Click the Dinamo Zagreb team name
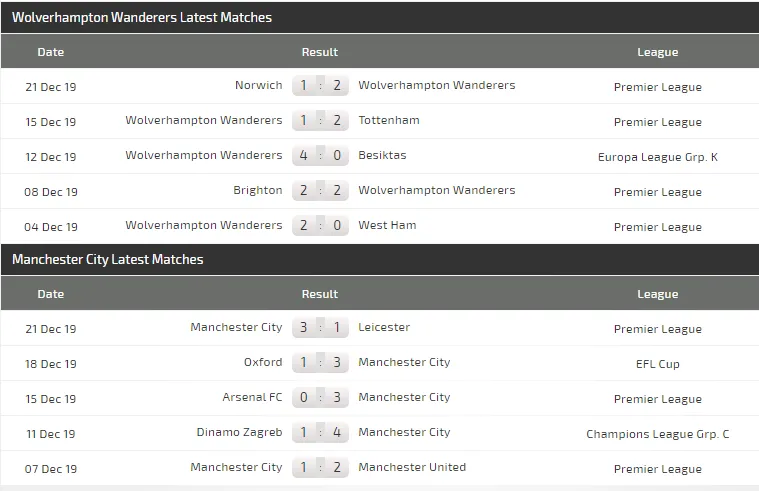This screenshot has width=759, height=491. click(x=239, y=433)
